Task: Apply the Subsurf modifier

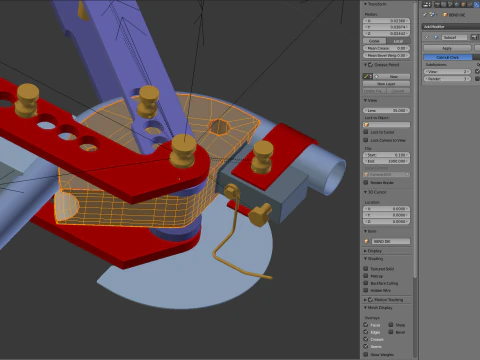Action: (x=447, y=48)
